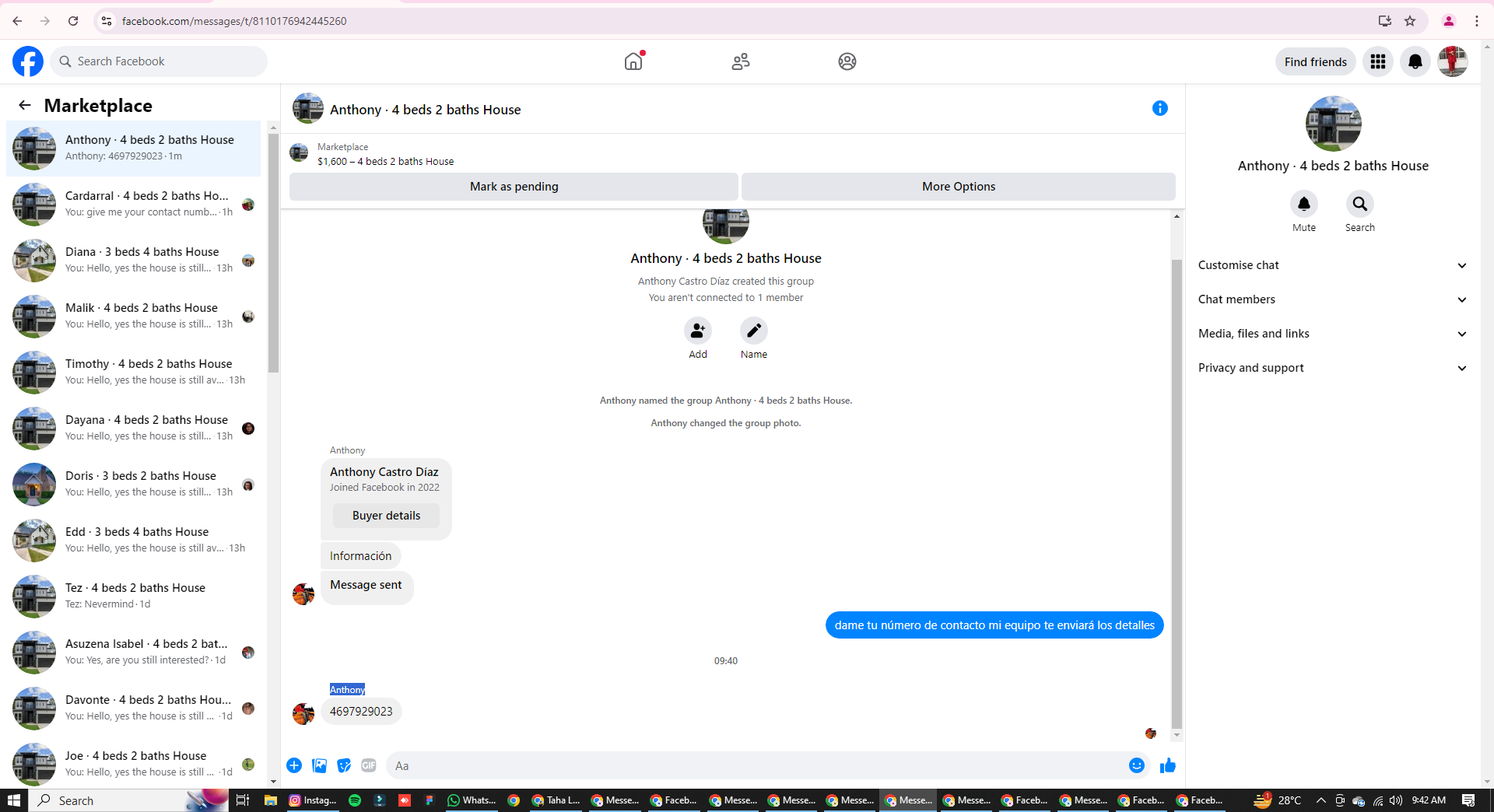Show hidden icons in system tray

point(1321,800)
